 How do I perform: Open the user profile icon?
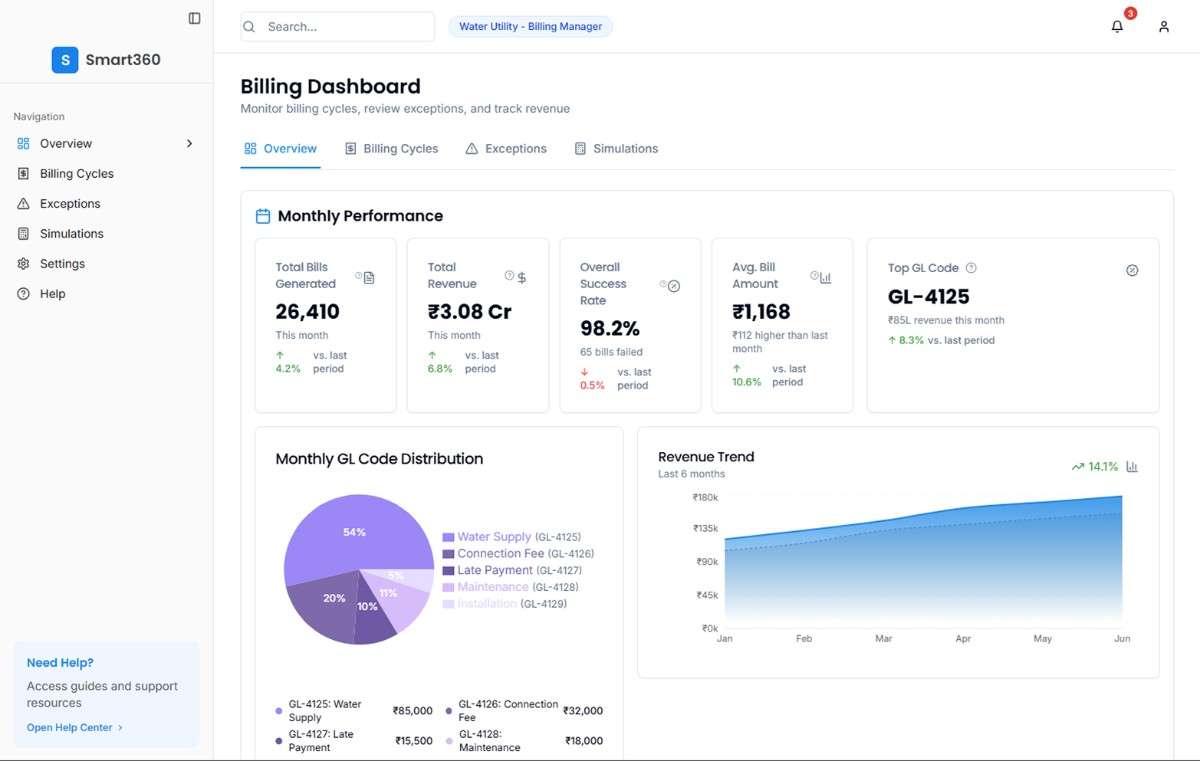pyautogui.click(x=1163, y=26)
